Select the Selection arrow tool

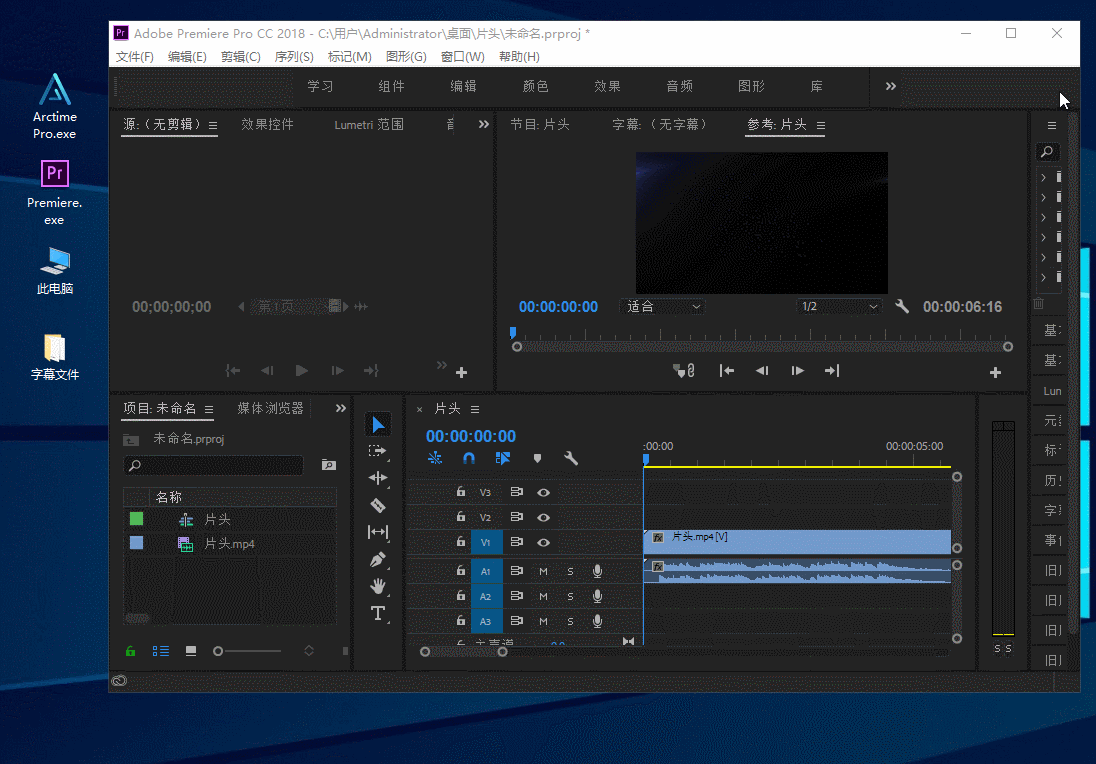point(378,424)
